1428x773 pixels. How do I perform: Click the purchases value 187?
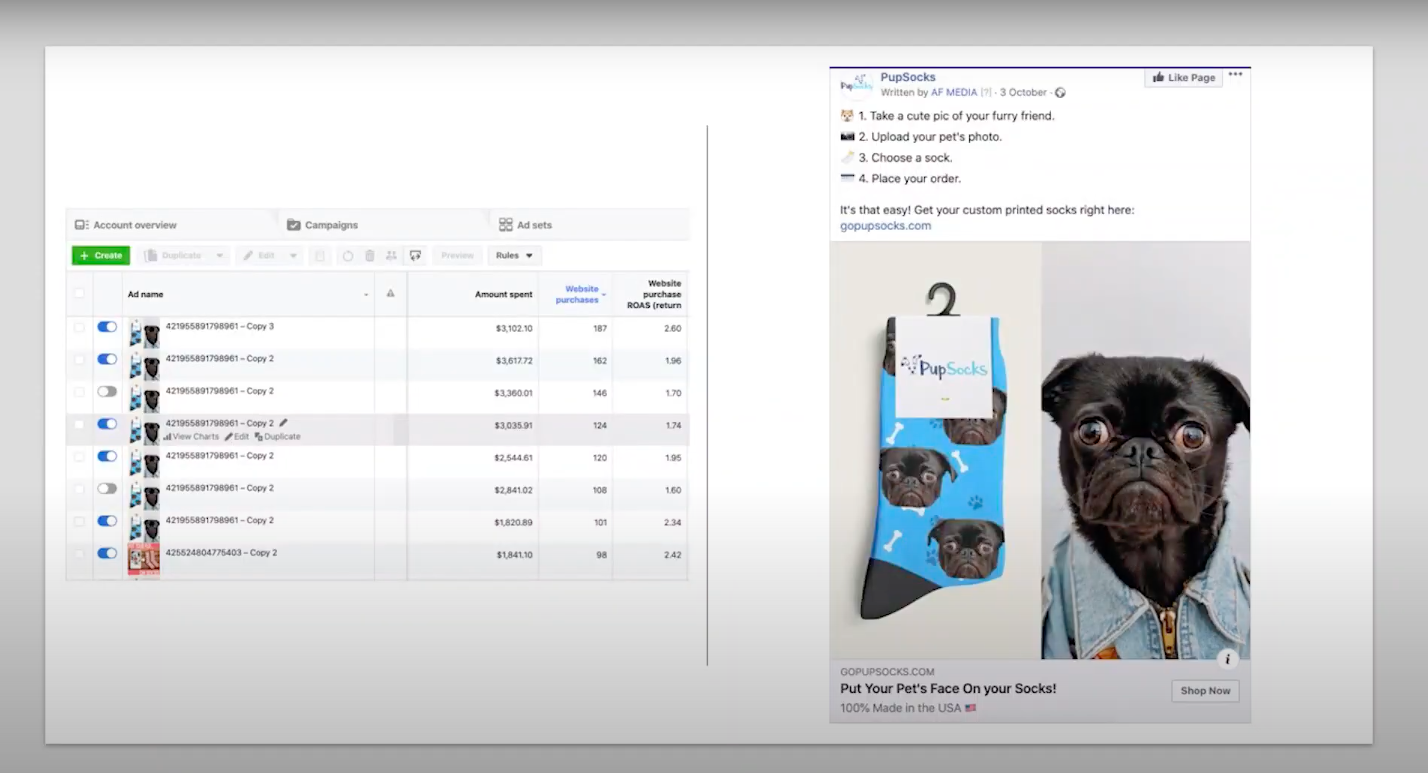click(x=600, y=329)
